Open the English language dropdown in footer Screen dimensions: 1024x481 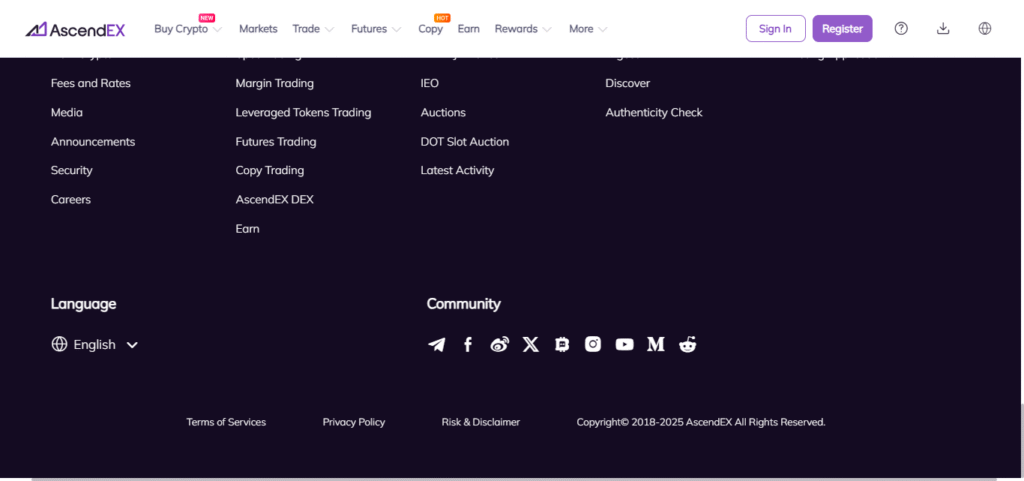(x=95, y=345)
